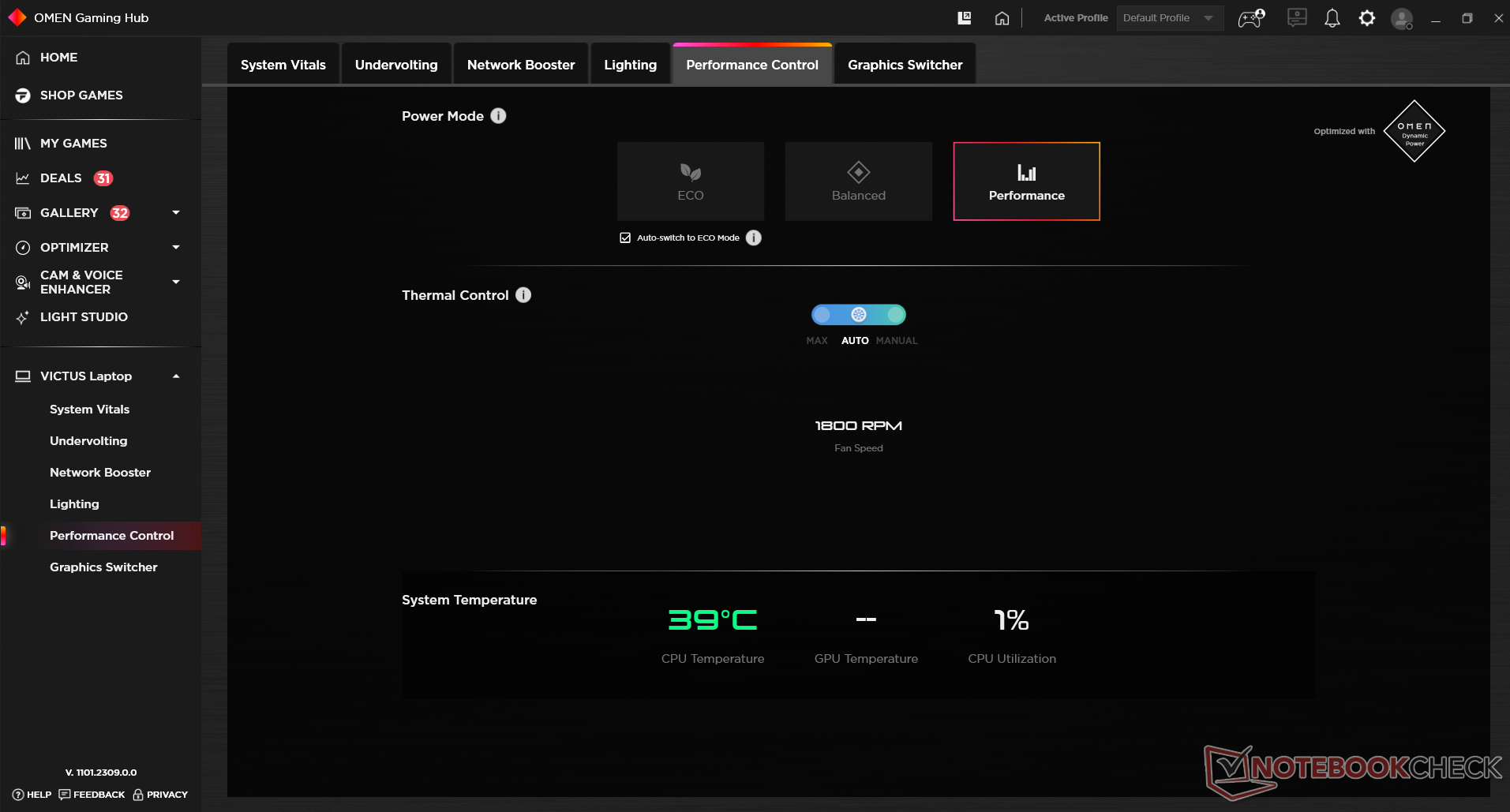Click the LIGHT STUDIO sparkle icon
The height and width of the screenshot is (812, 1510).
pyautogui.click(x=23, y=317)
